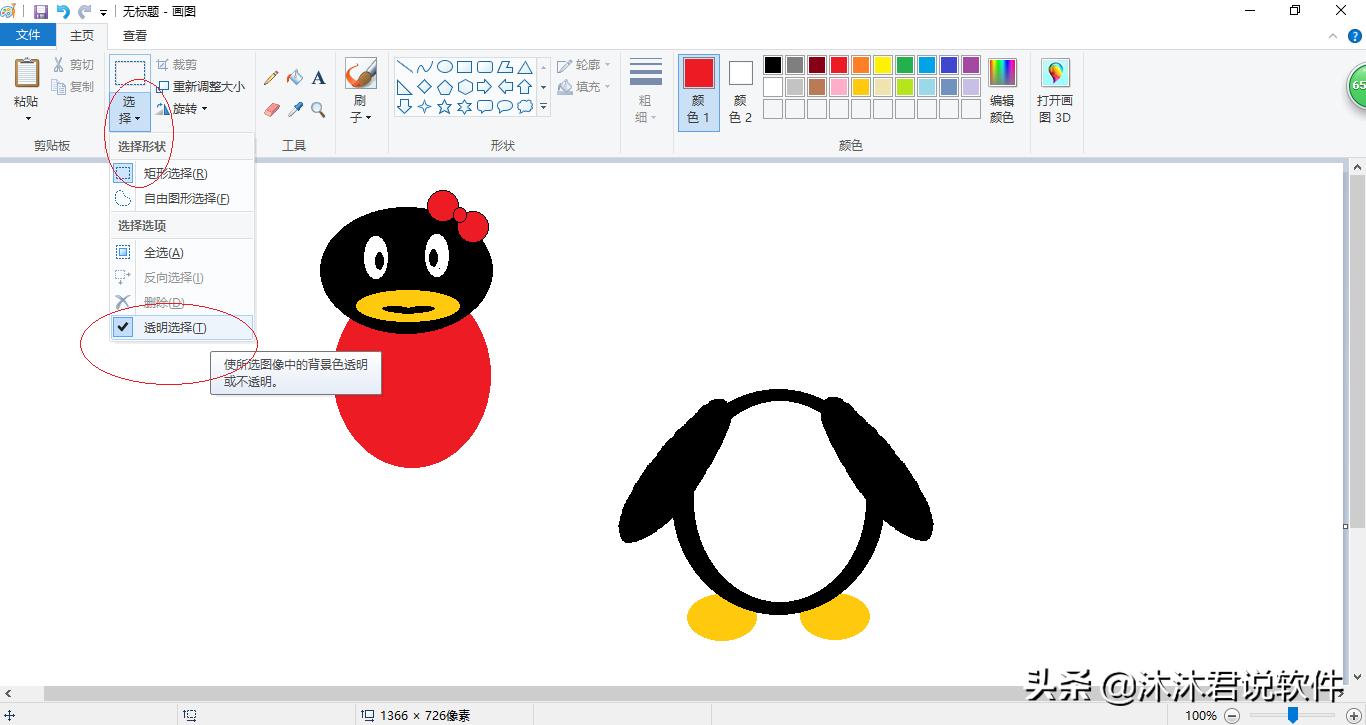Choose Free-form selection (自由图形选择)
This screenshot has height=725, width=1366.
[181, 199]
